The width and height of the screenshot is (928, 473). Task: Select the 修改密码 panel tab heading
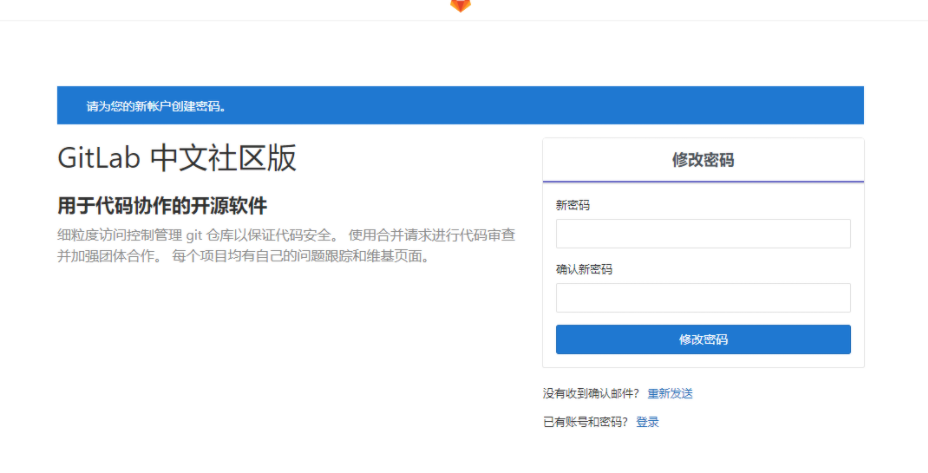click(x=703, y=160)
